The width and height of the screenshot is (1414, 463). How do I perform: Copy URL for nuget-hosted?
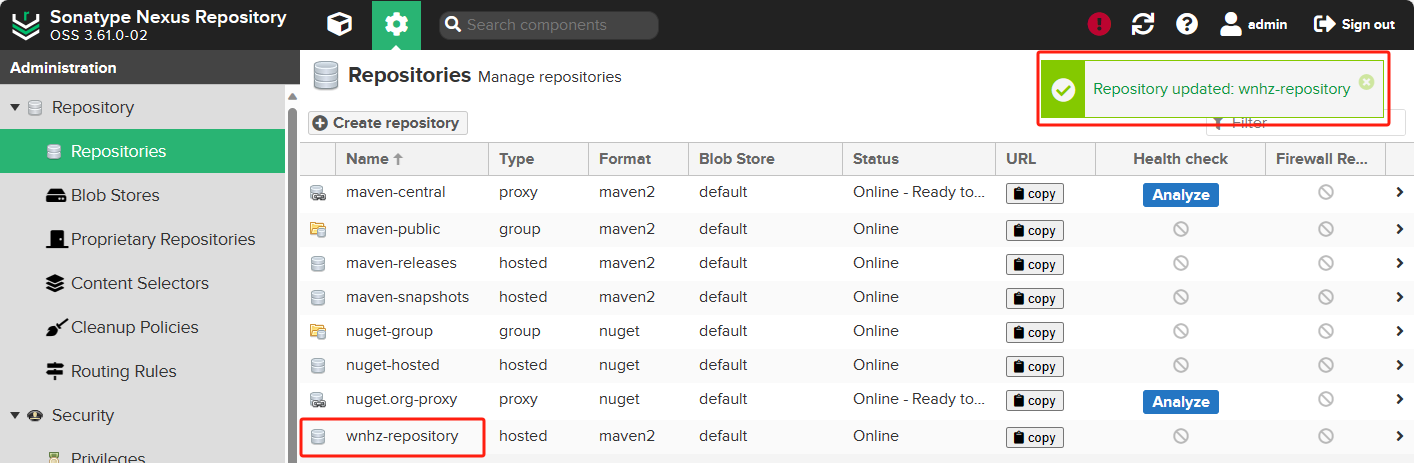(1035, 366)
